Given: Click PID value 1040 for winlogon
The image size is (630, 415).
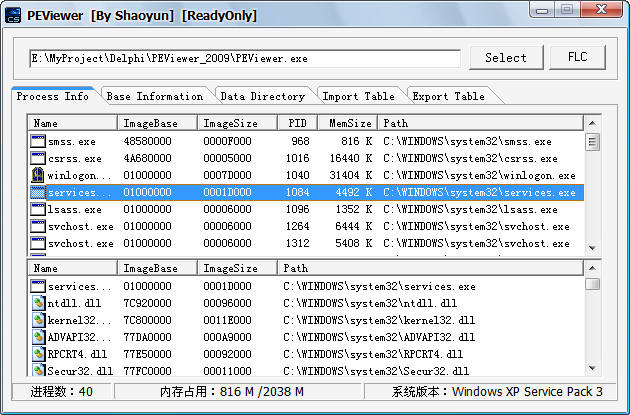Looking at the screenshot, I should 298,175.
